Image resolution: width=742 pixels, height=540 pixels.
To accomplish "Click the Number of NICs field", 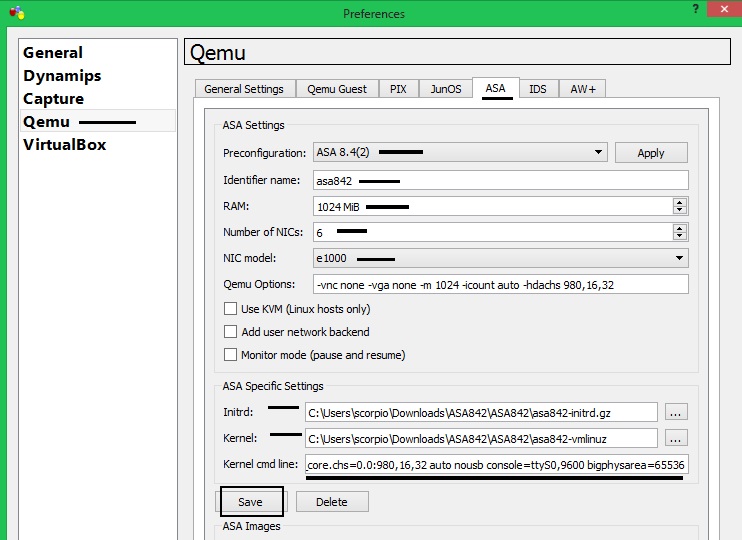I will [493, 232].
